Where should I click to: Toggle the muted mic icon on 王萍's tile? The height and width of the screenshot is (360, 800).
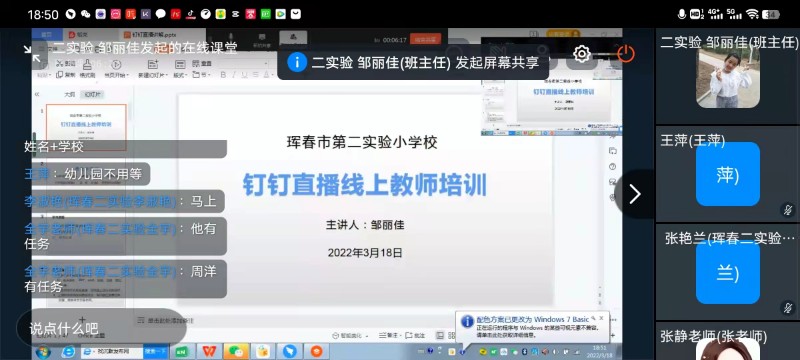click(788, 210)
